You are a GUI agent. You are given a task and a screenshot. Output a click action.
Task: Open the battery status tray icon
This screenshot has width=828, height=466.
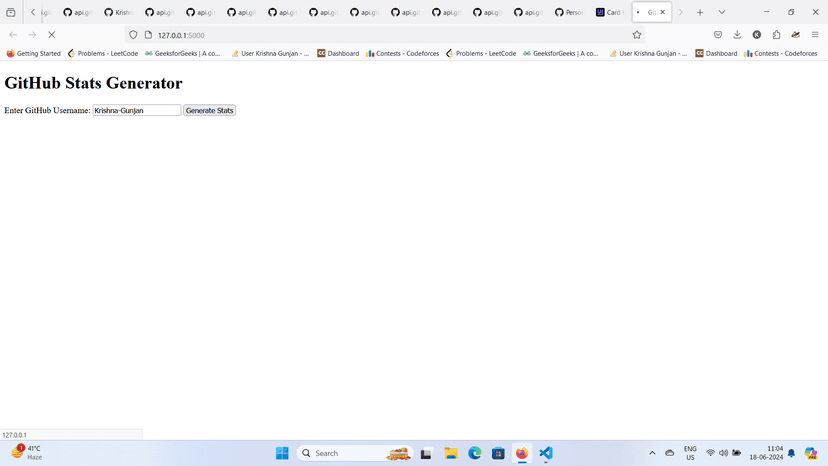click(x=737, y=453)
